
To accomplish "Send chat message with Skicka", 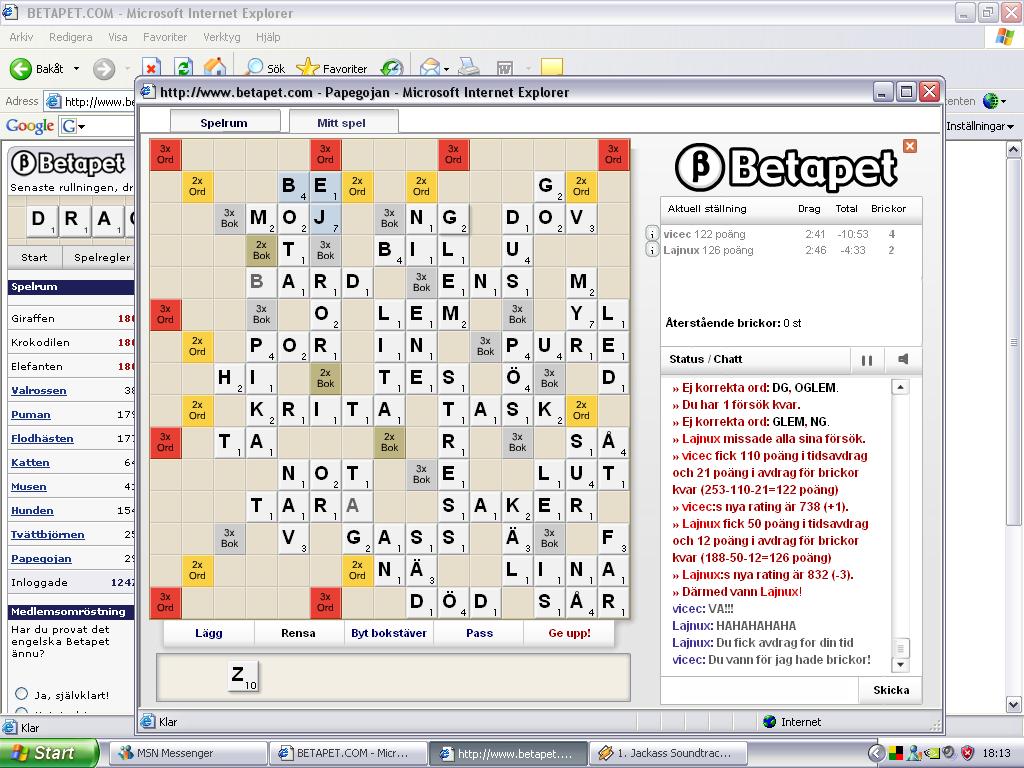I will [891, 690].
